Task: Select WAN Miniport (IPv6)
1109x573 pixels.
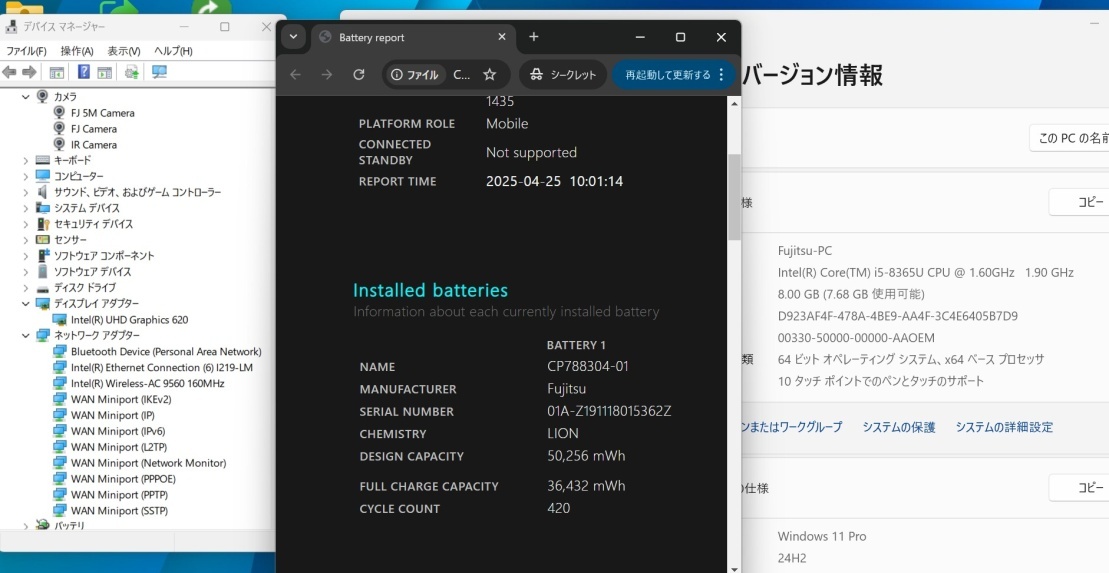Action: point(118,431)
